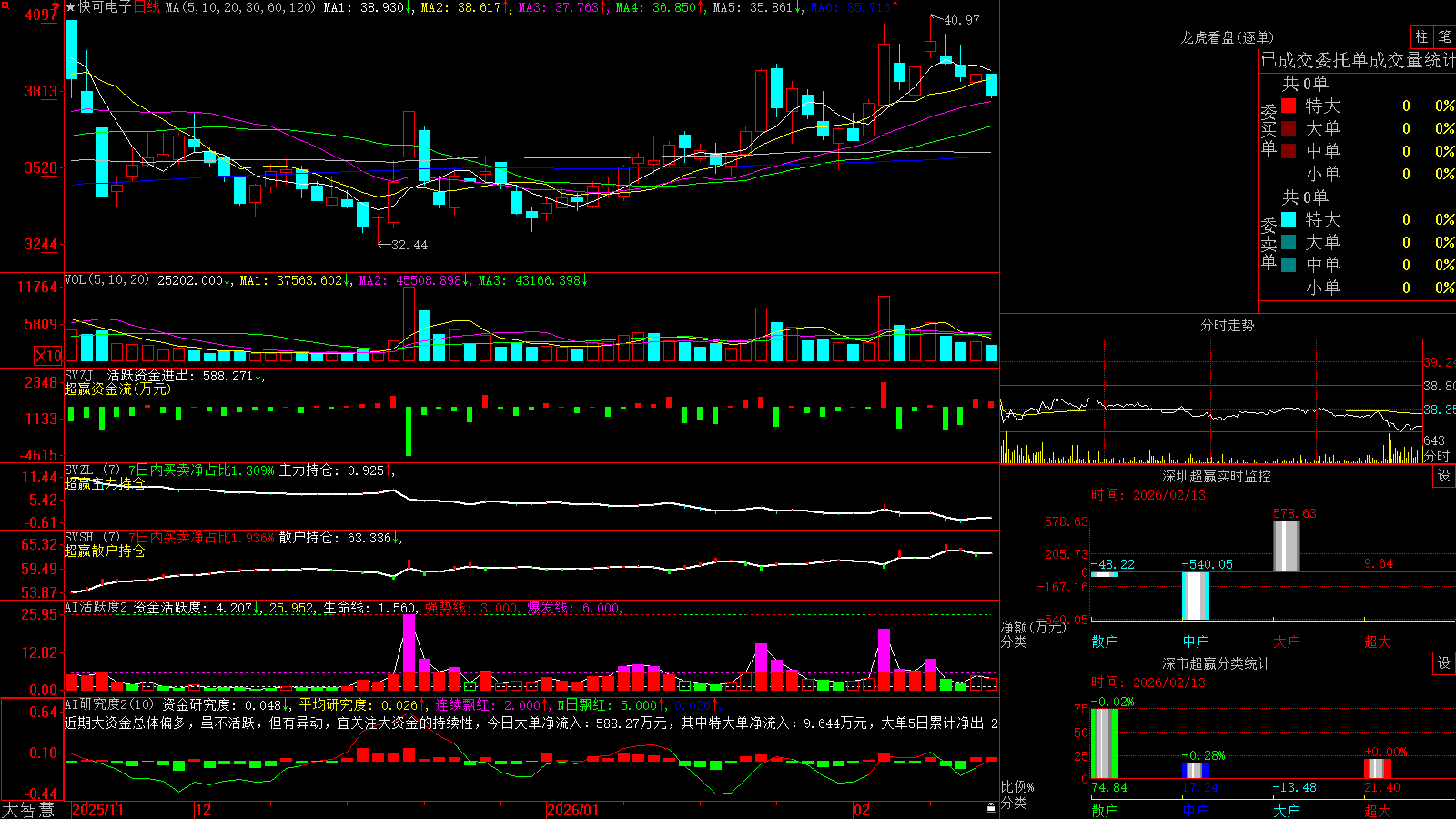Click the star icon before 快可电子
Image resolution: width=1456 pixels, height=819 pixels.
pos(71,7)
